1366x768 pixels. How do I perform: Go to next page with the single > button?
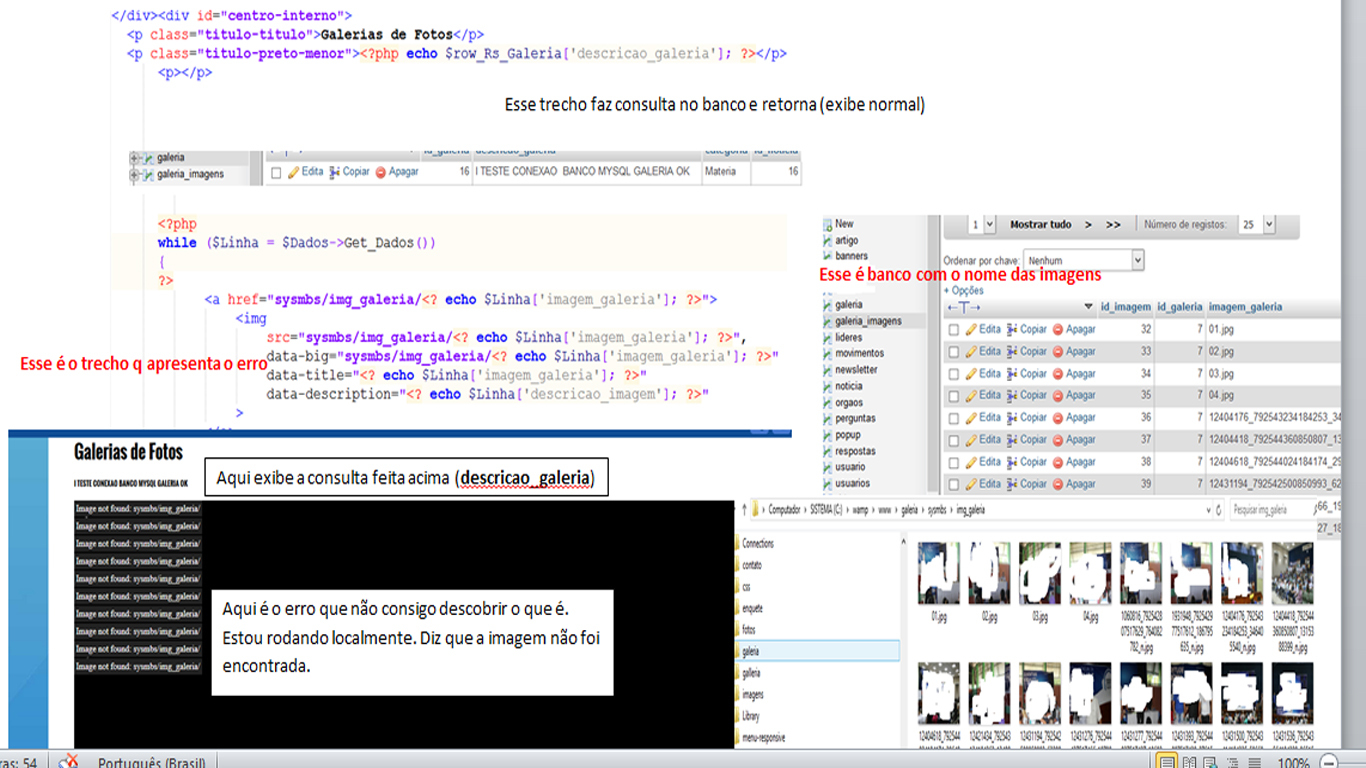[x=1088, y=225]
